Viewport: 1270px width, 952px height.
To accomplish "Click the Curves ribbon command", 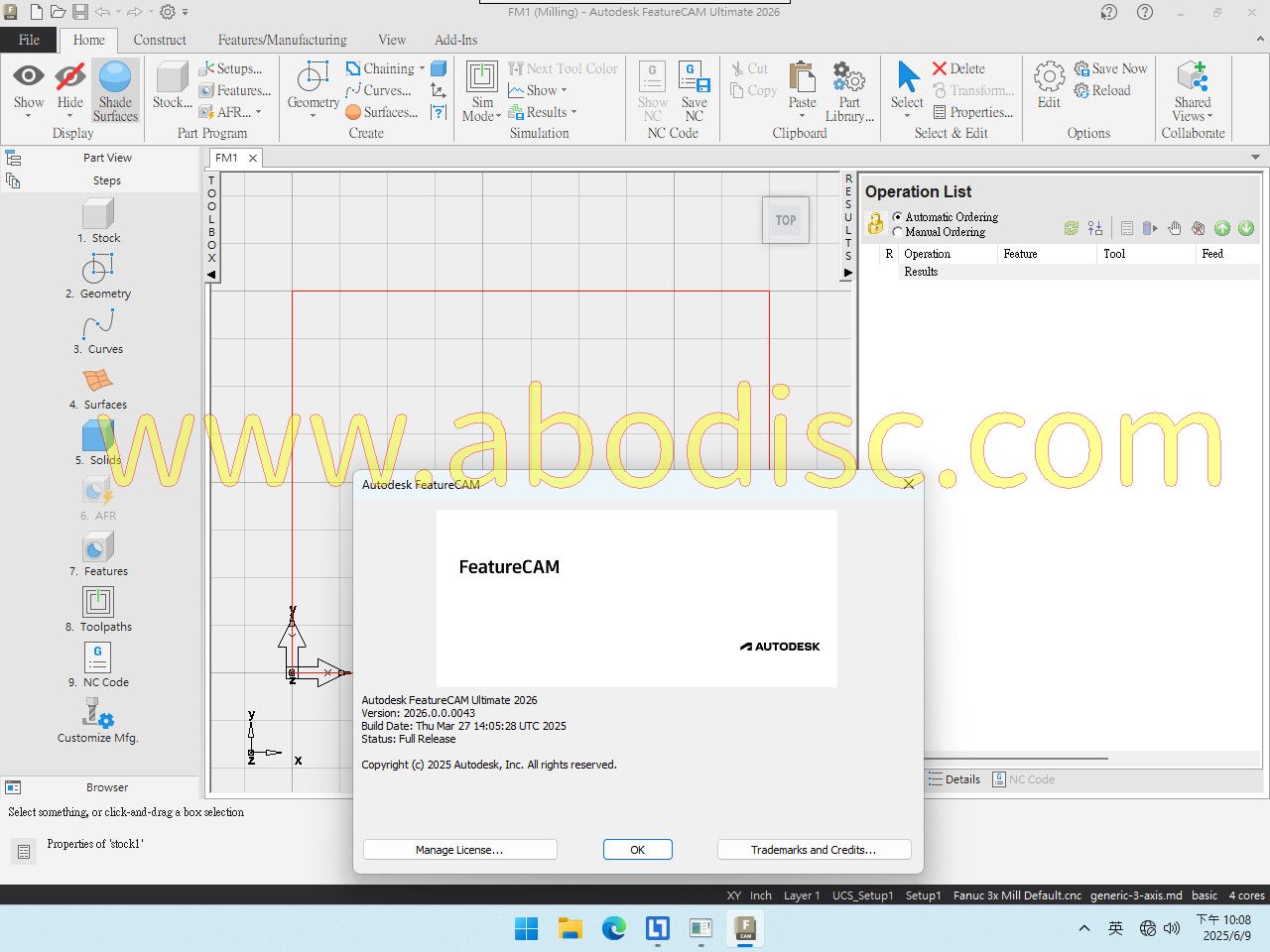I will click(378, 90).
